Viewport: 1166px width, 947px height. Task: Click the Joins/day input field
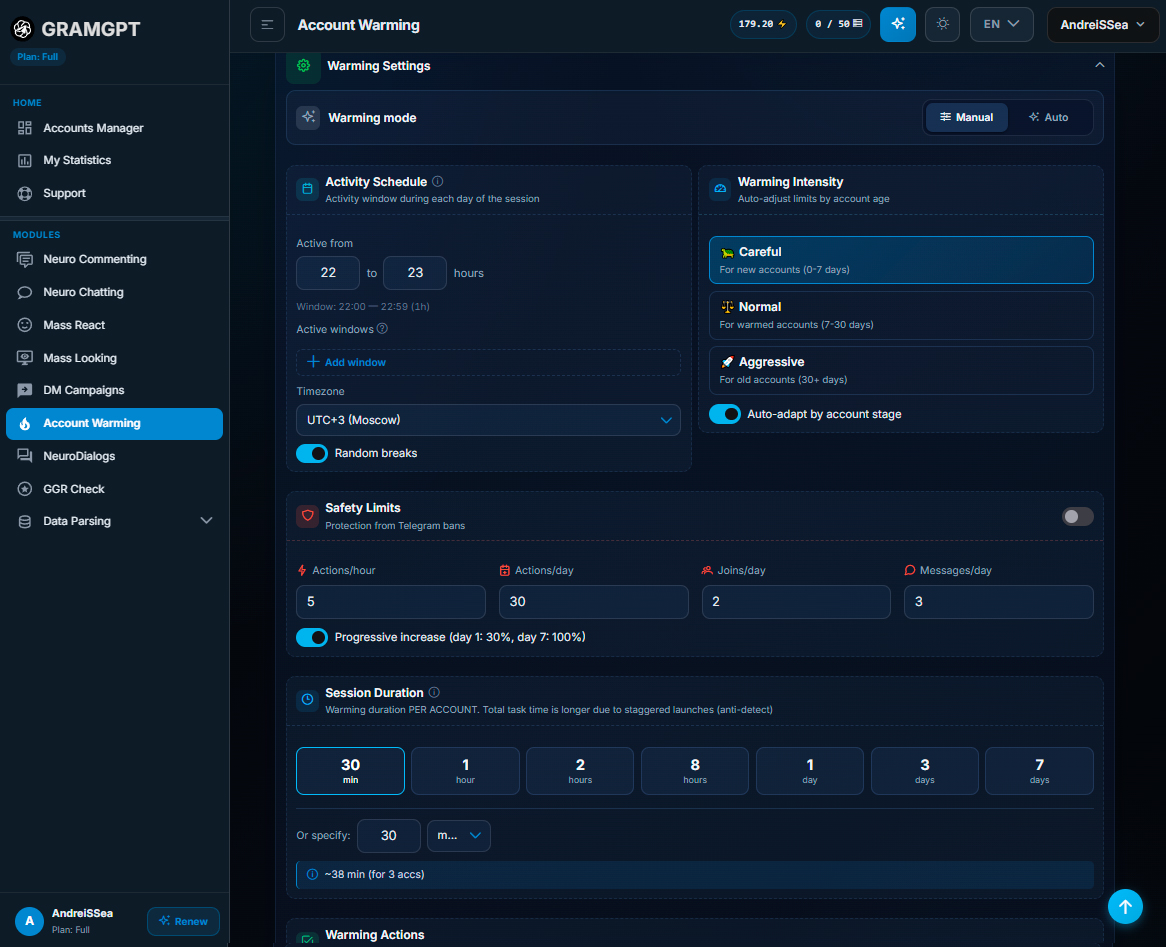796,602
